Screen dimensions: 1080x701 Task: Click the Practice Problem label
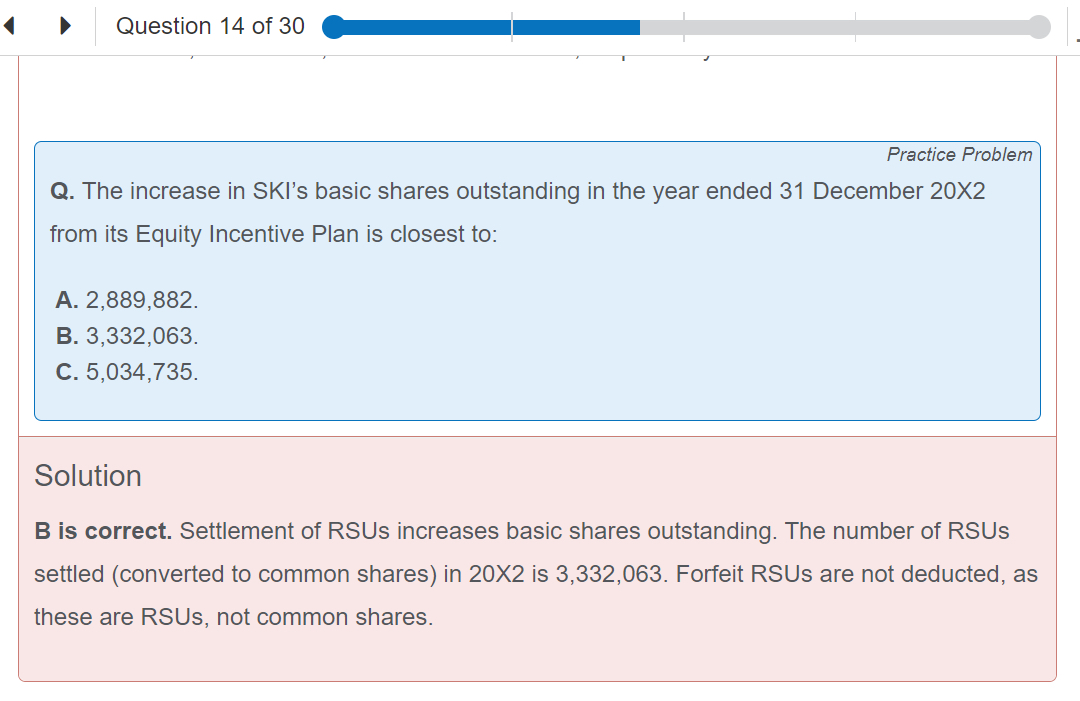(x=959, y=154)
